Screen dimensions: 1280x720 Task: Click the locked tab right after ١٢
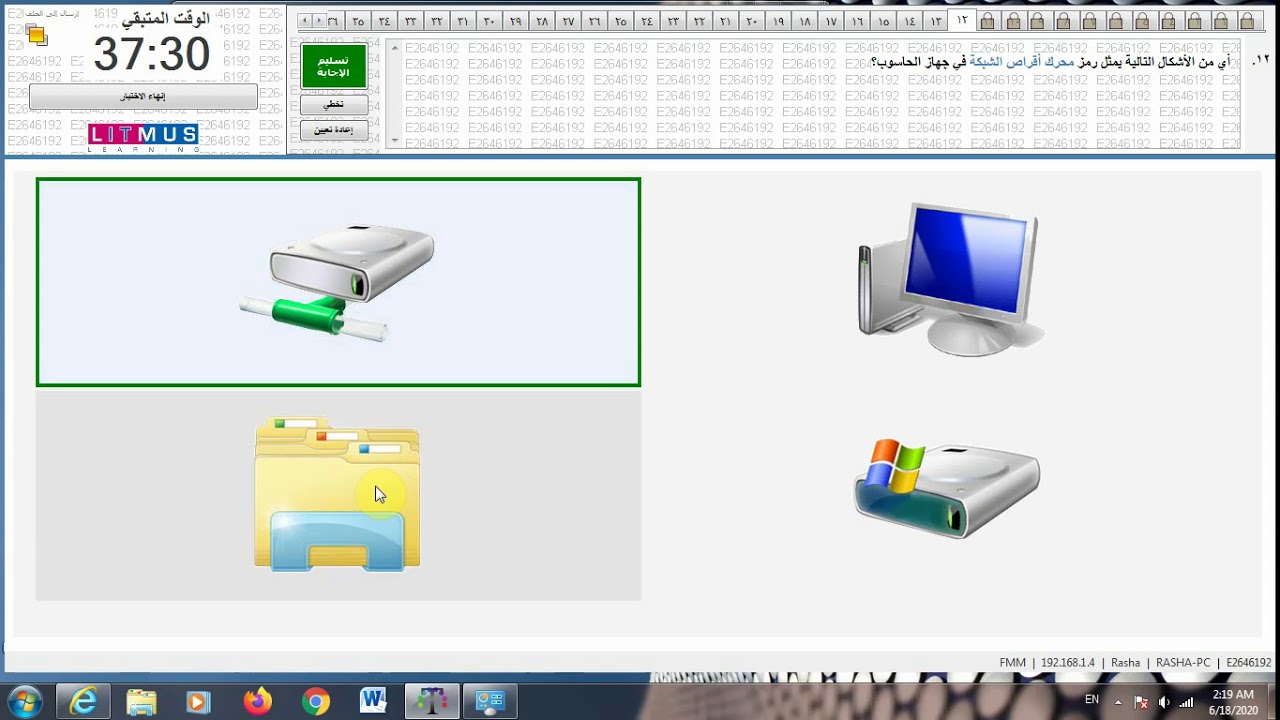click(x=988, y=21)
